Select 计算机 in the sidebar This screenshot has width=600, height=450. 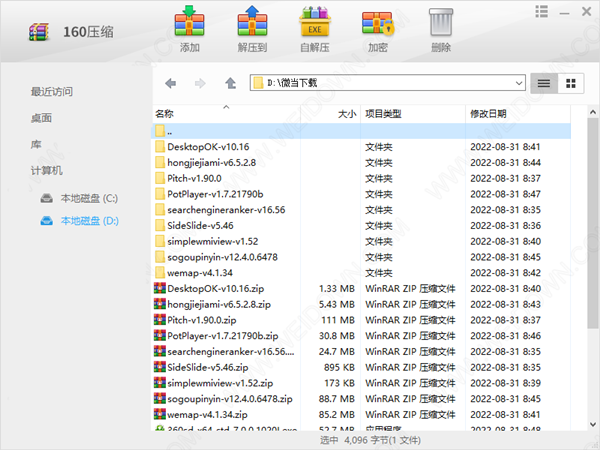(x=46, y=170)
